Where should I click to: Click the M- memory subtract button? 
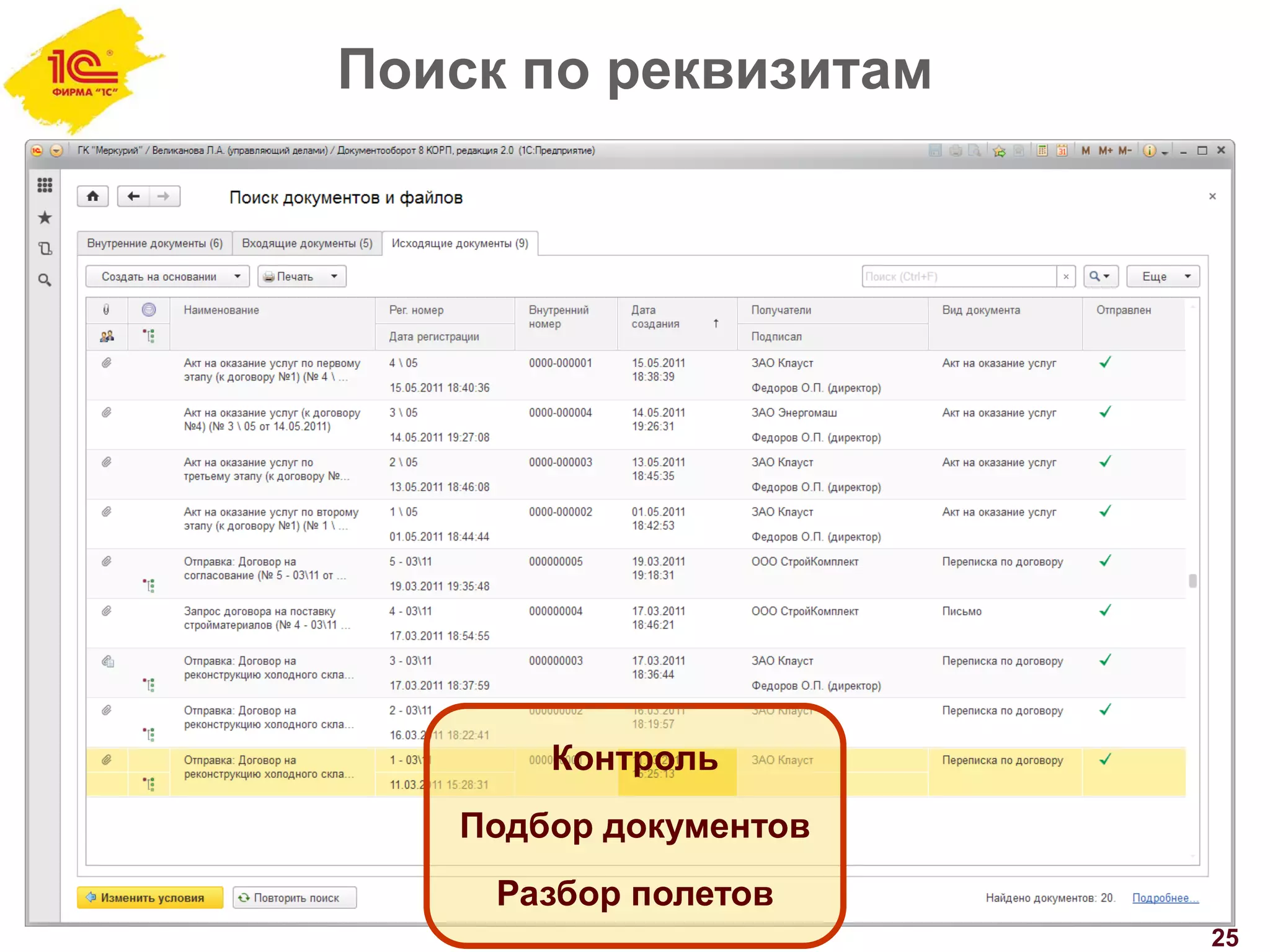(1126, 151)
